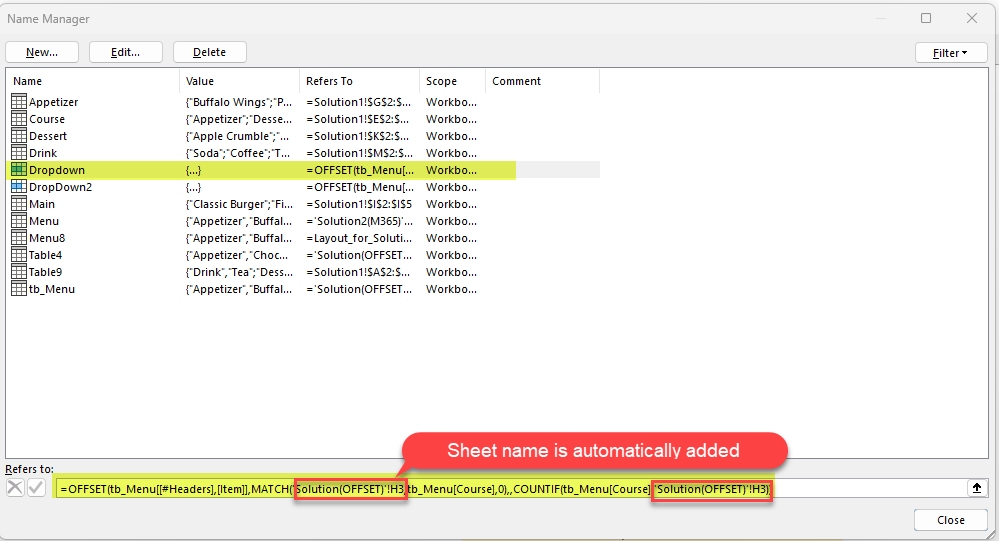Click the tb_Menu table icon
Image resolution: width=999 pixels, height=541 pixels.
tap(18, 289)
